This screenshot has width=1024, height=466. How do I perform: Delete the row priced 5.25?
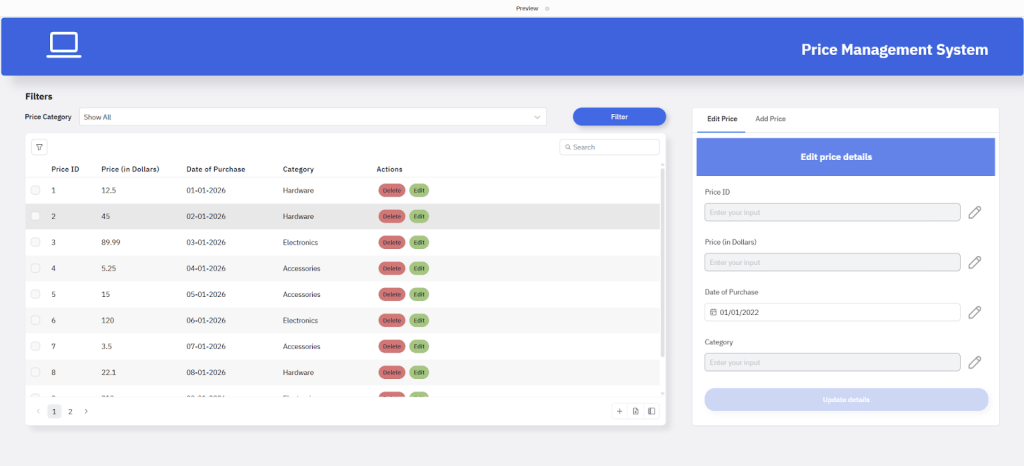(x=392, y=268)
